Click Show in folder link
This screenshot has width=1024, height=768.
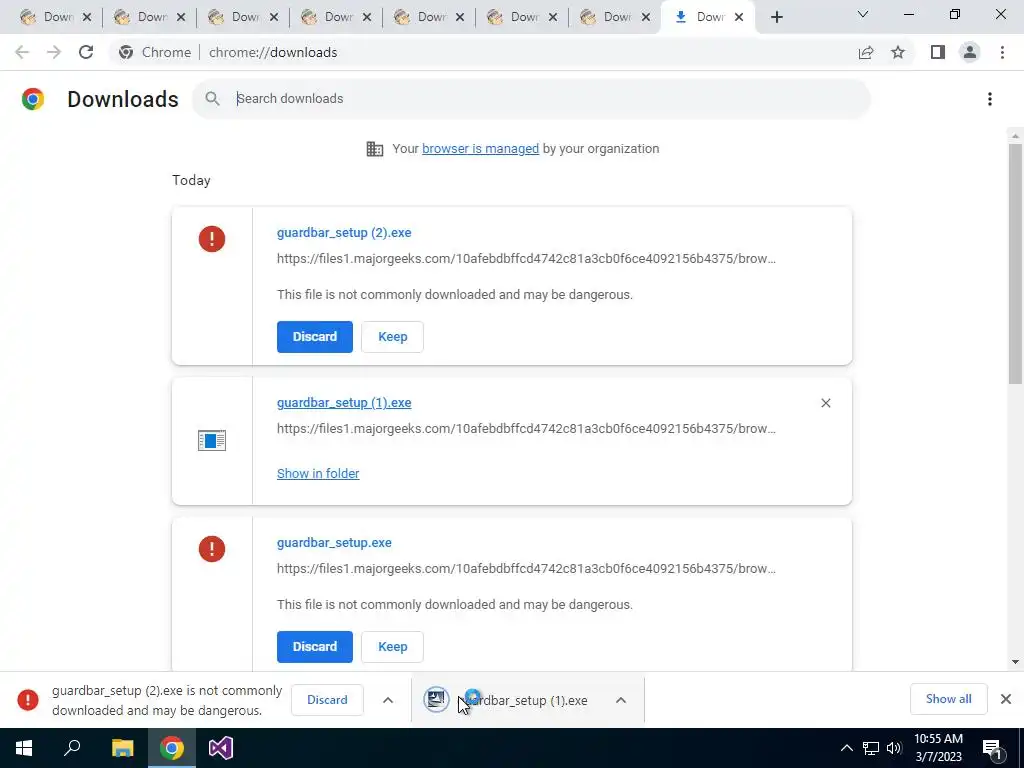coord(318,473)
